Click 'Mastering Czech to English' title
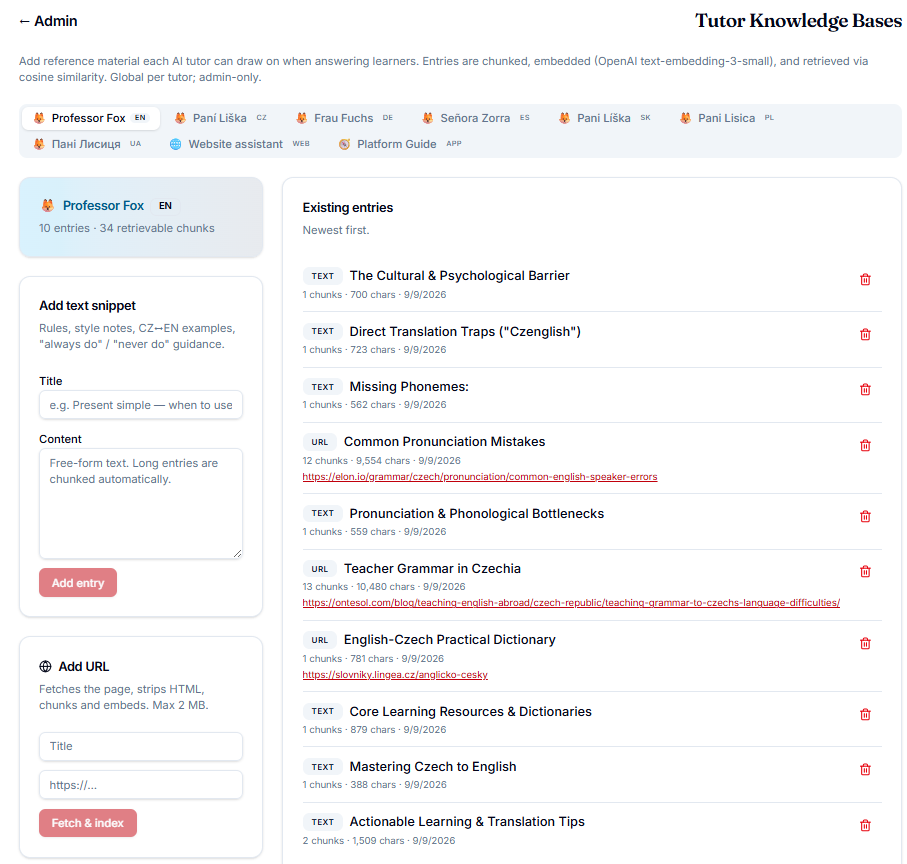Image resolution: width=907 pixels, height=864 pixels. tap(433, 766)
